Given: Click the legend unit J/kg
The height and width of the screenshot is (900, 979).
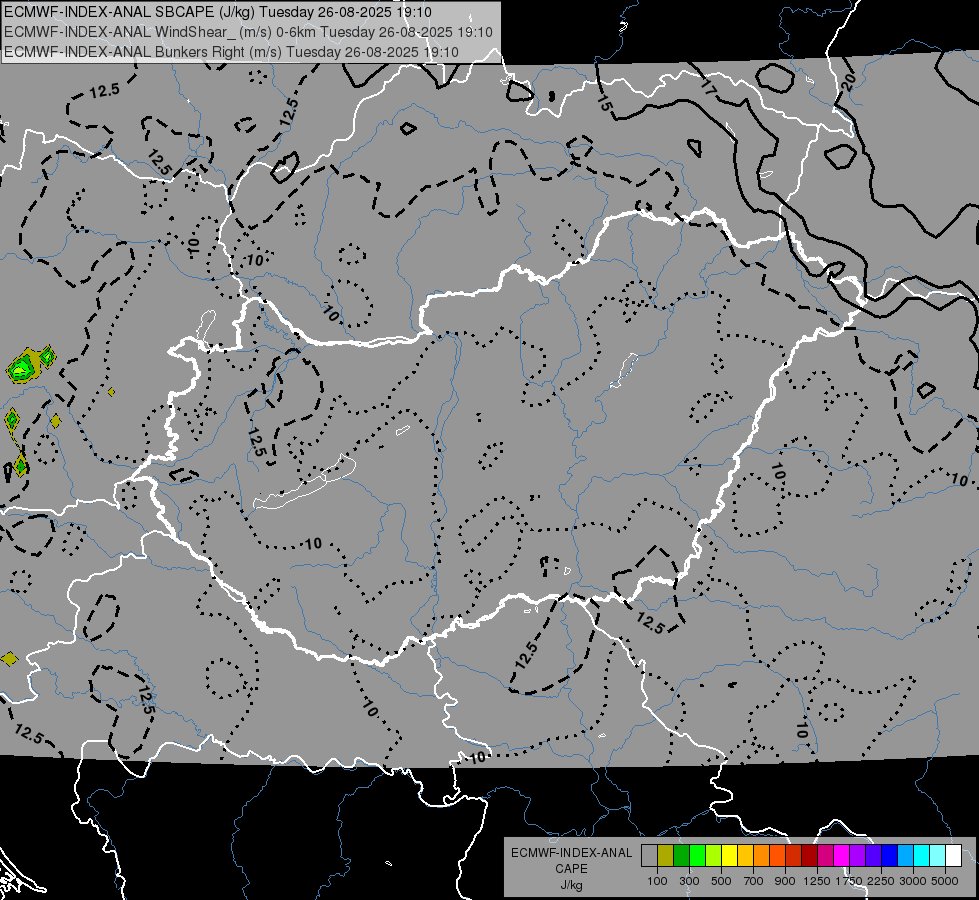Looking at the screenshot, I should click(571, 885).
